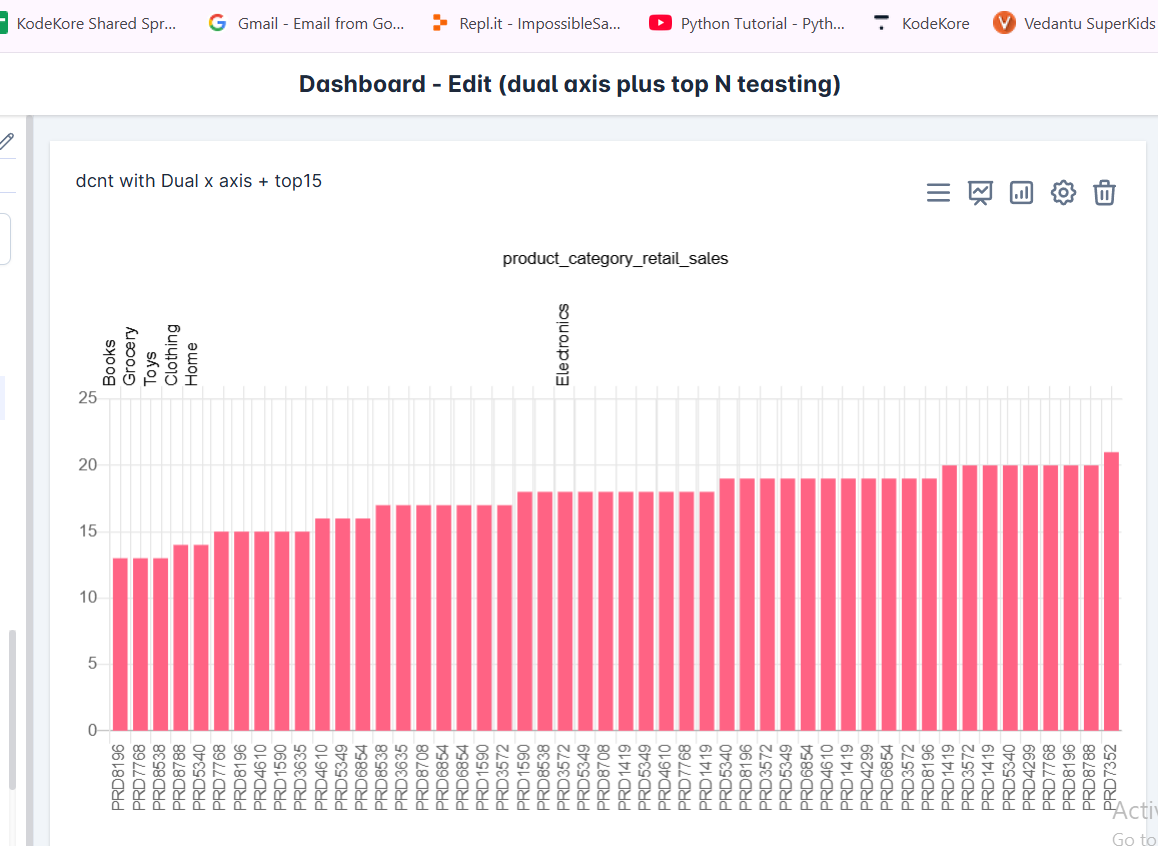Open chart settings gear icon
Viewport: 1158px width, 846px height.
pyautogui.click(x=1063, y=193)
